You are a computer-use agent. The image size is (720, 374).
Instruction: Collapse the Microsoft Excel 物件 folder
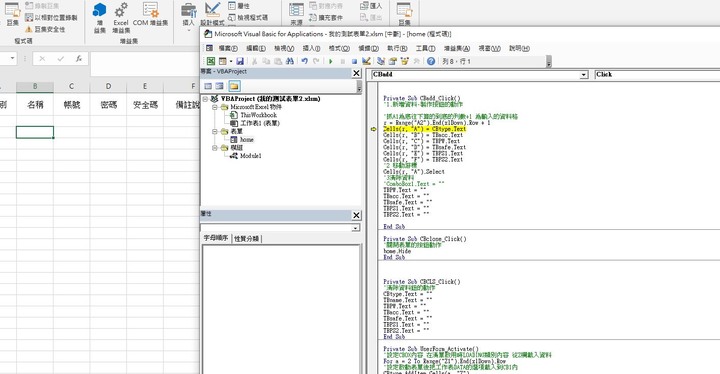[x=214, y=107]
